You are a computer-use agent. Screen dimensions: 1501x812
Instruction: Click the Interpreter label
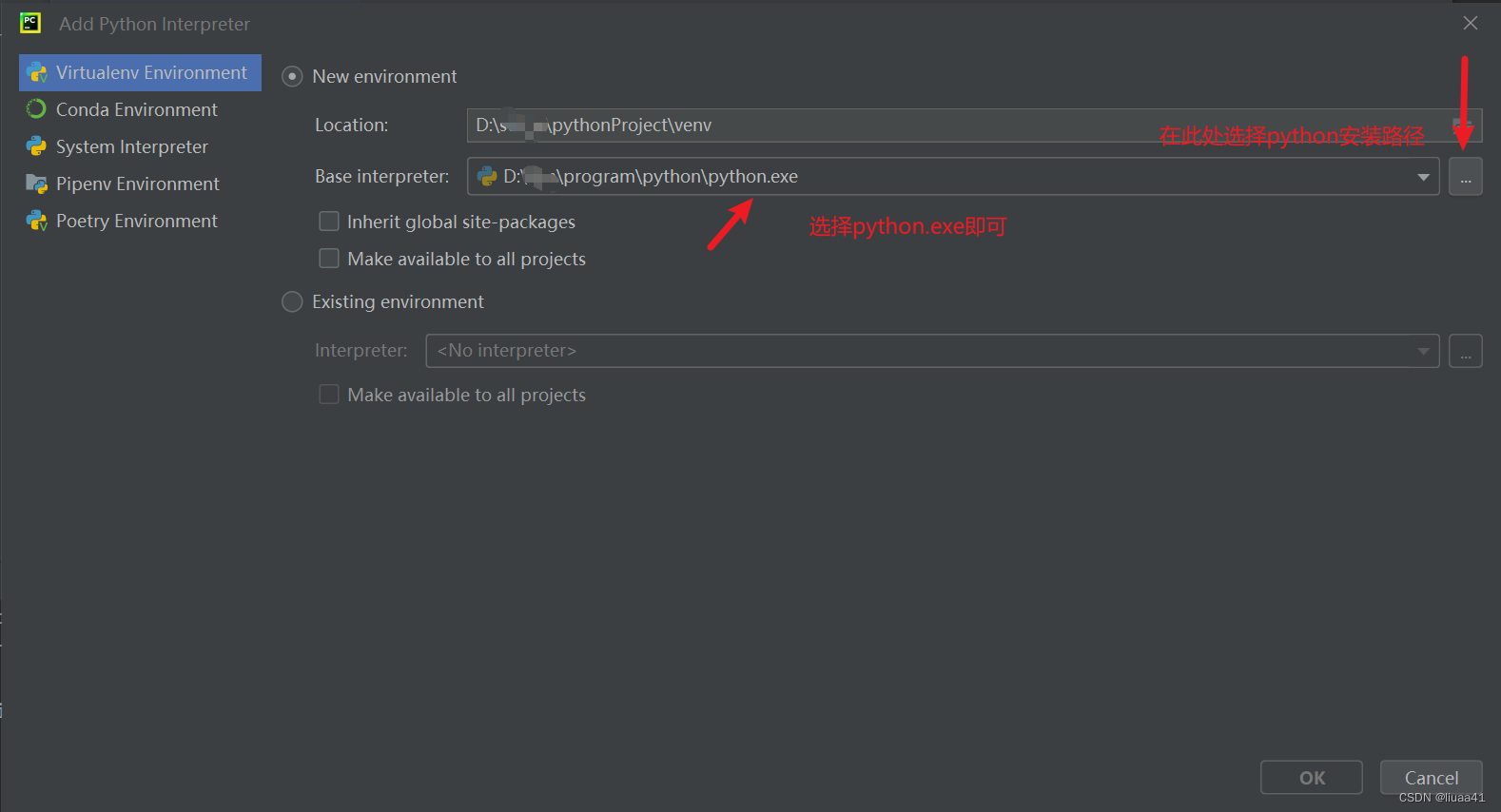(361, 351)
